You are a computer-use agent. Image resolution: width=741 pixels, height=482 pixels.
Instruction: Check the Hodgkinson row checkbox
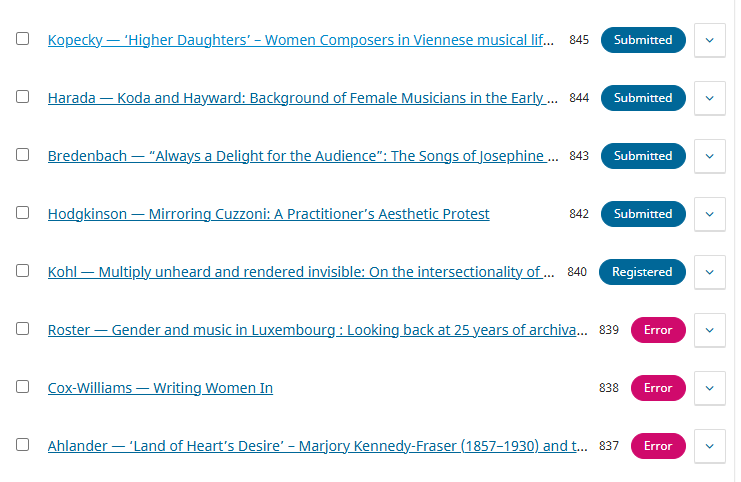22,213
